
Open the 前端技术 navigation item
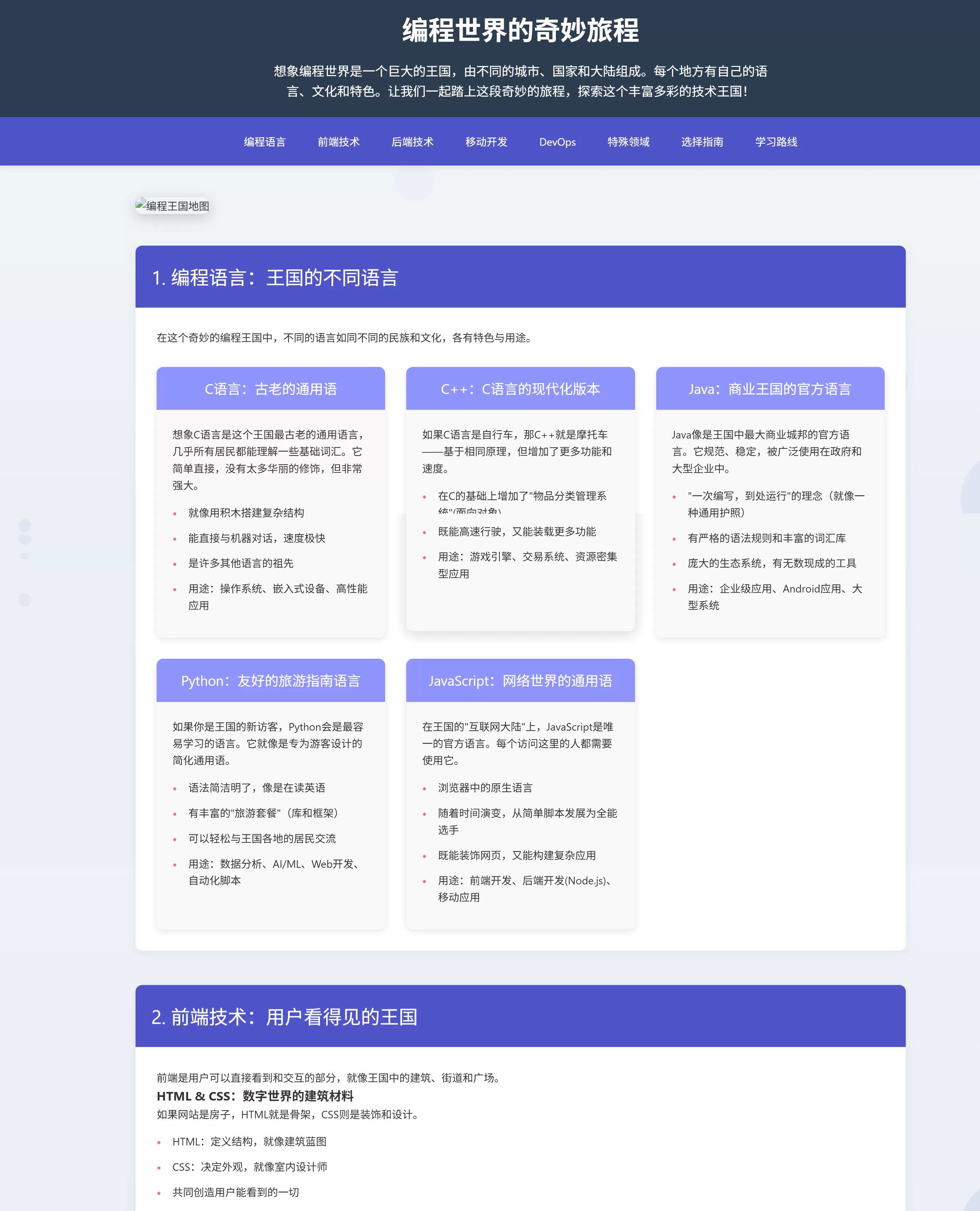click(x=338, y=142)
